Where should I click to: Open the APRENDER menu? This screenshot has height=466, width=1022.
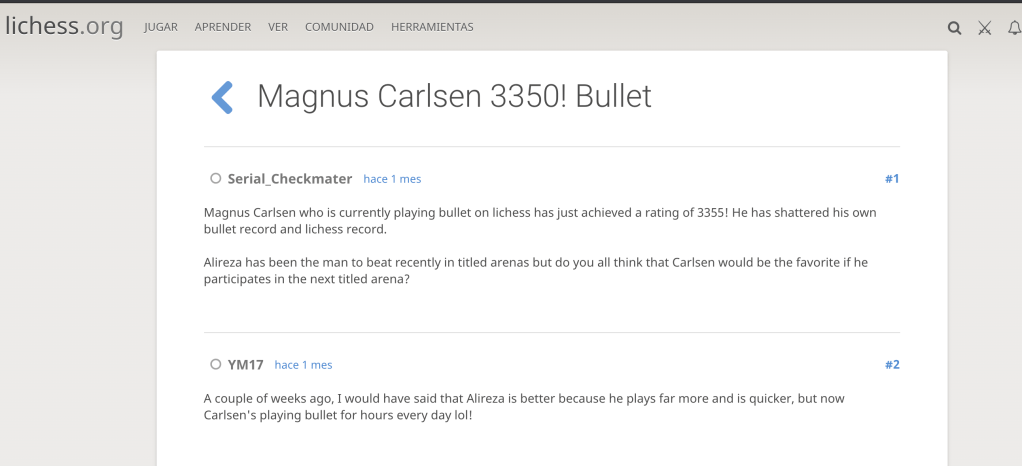coord(223,27)
